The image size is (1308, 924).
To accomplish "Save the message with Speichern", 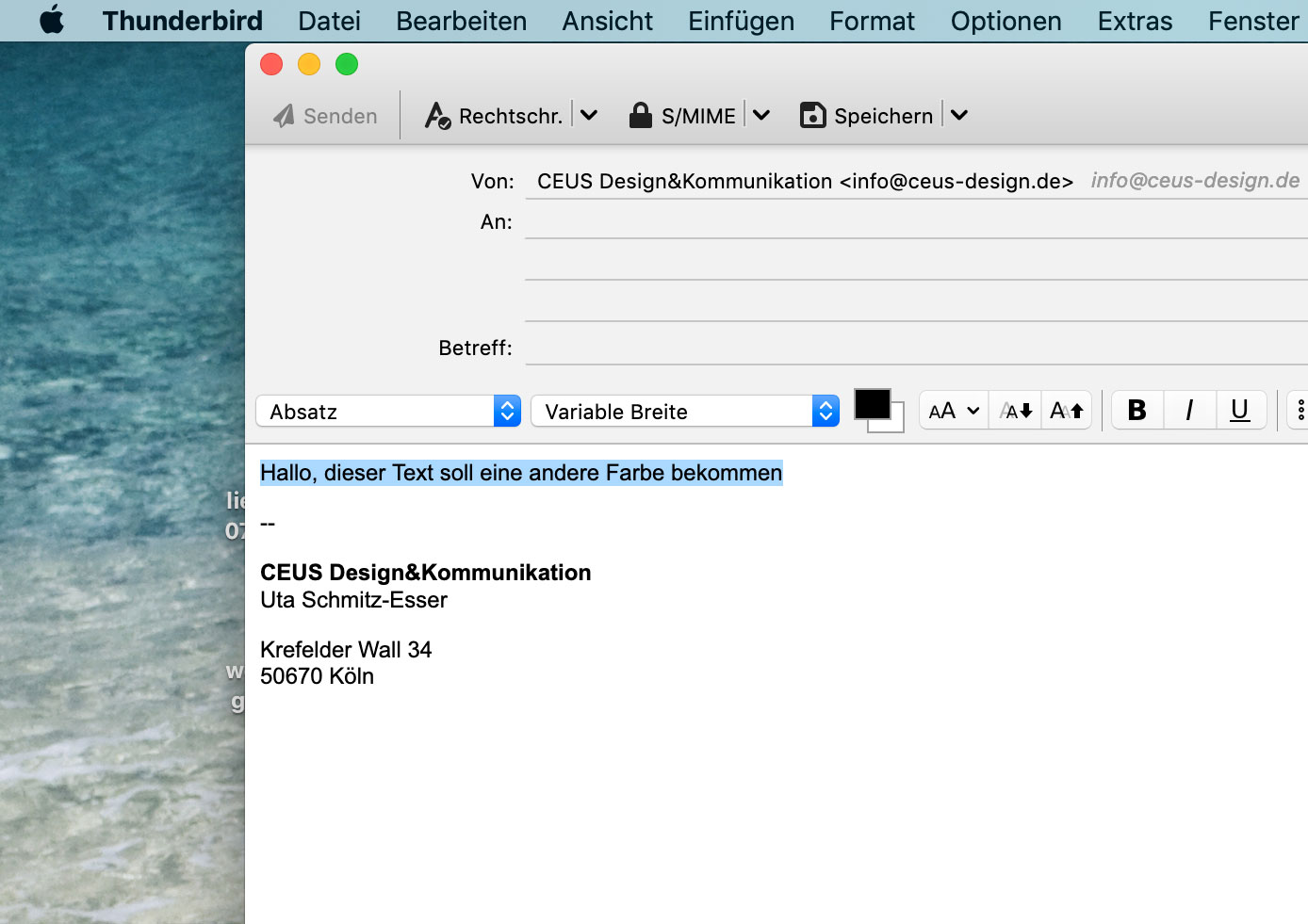I will [867, 116].
